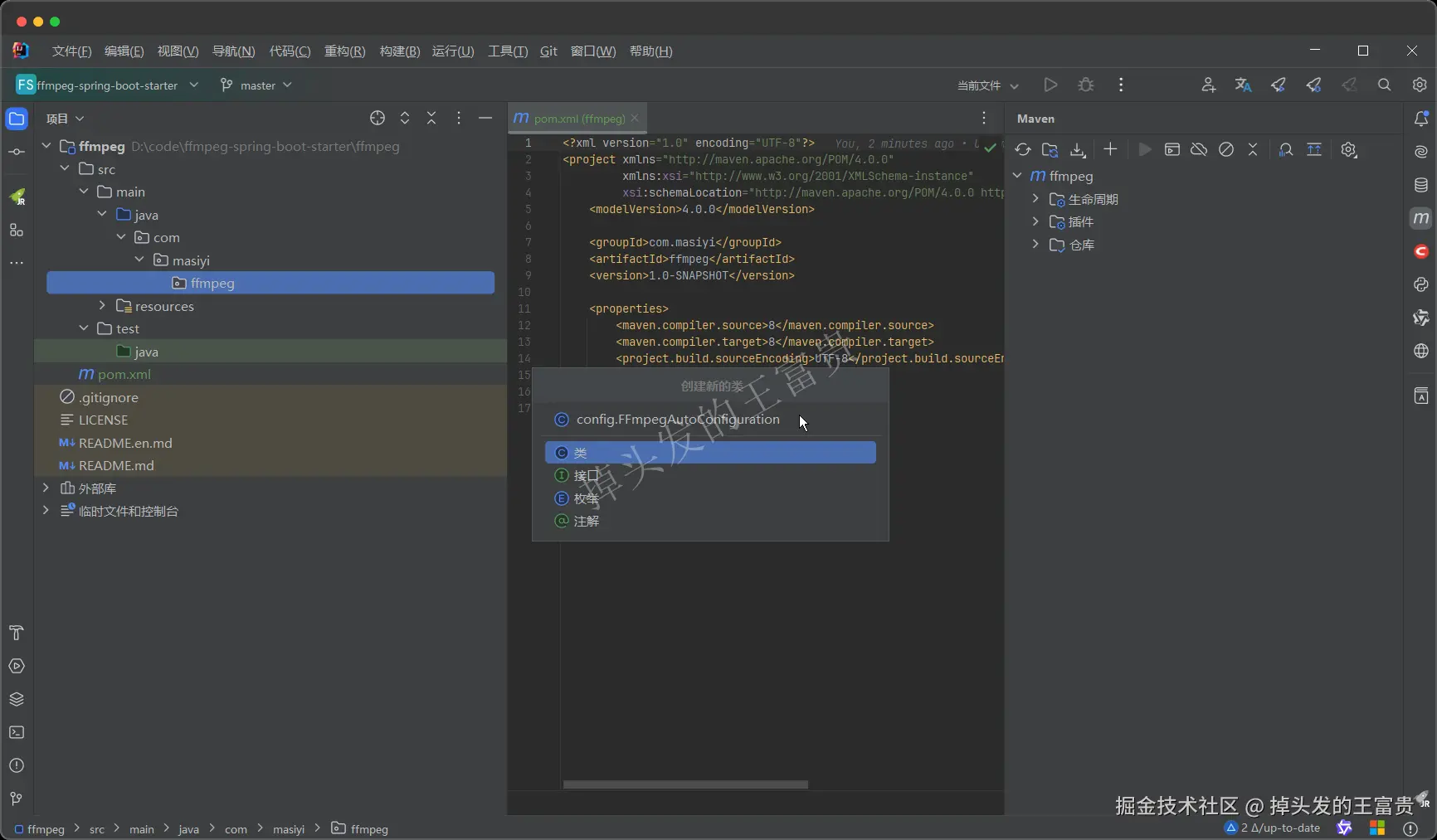Click the Maven download sources icon

tap(1078, 150)
